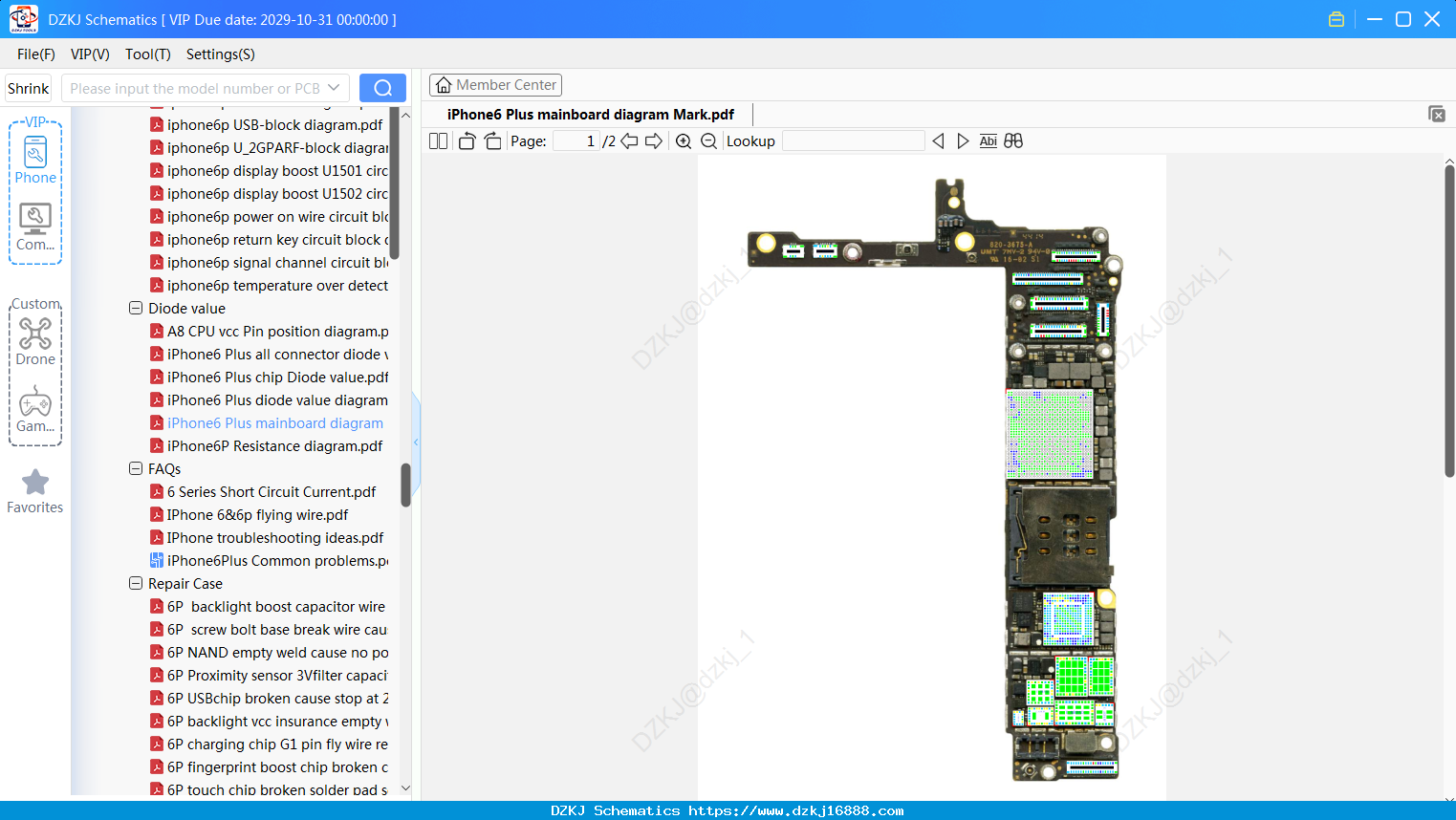Screen dimensions: 1456x820
Task: Open the Settings(S) menu
Action: pos(221,54)
